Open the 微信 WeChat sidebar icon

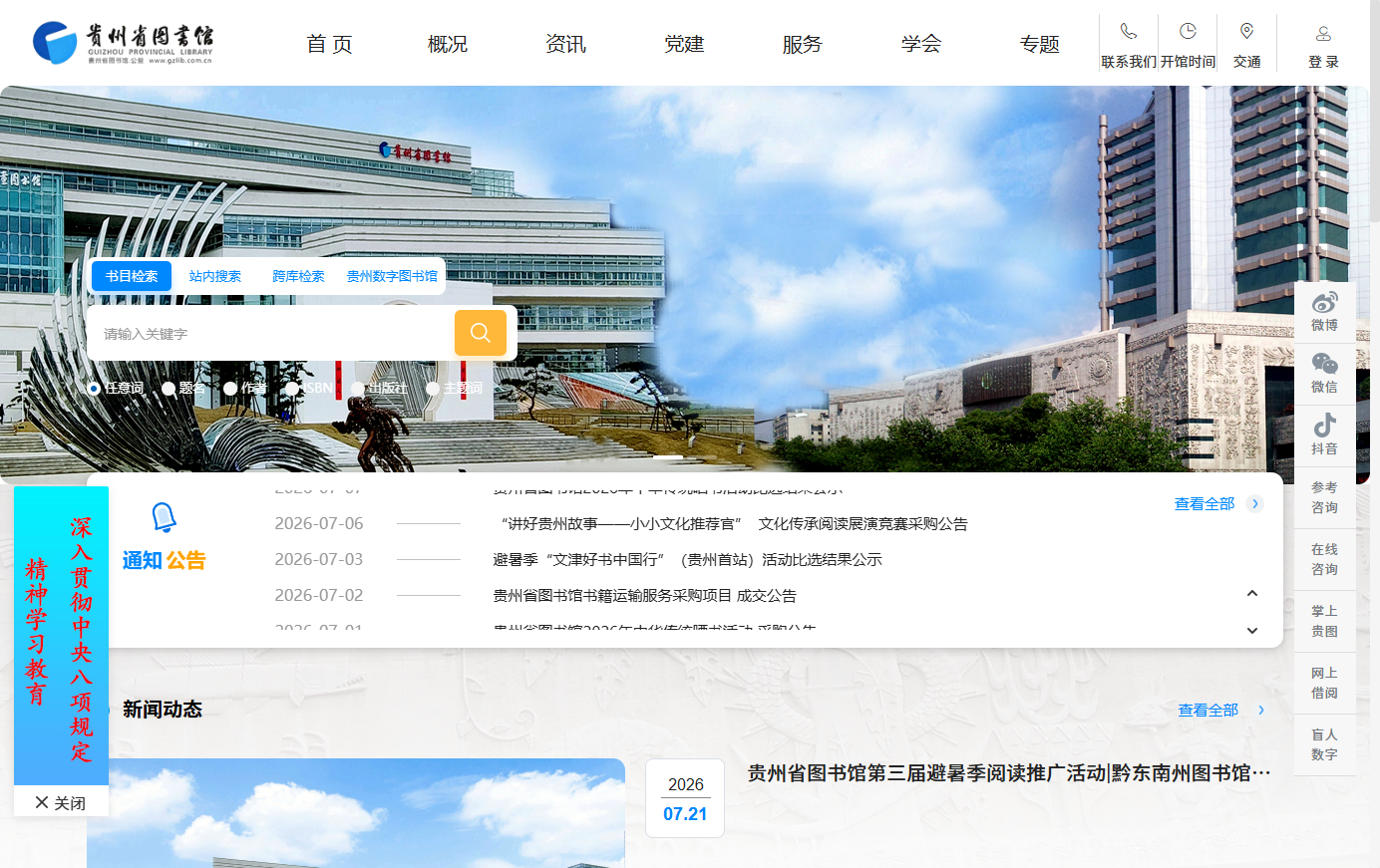(x=1324, y=364)
